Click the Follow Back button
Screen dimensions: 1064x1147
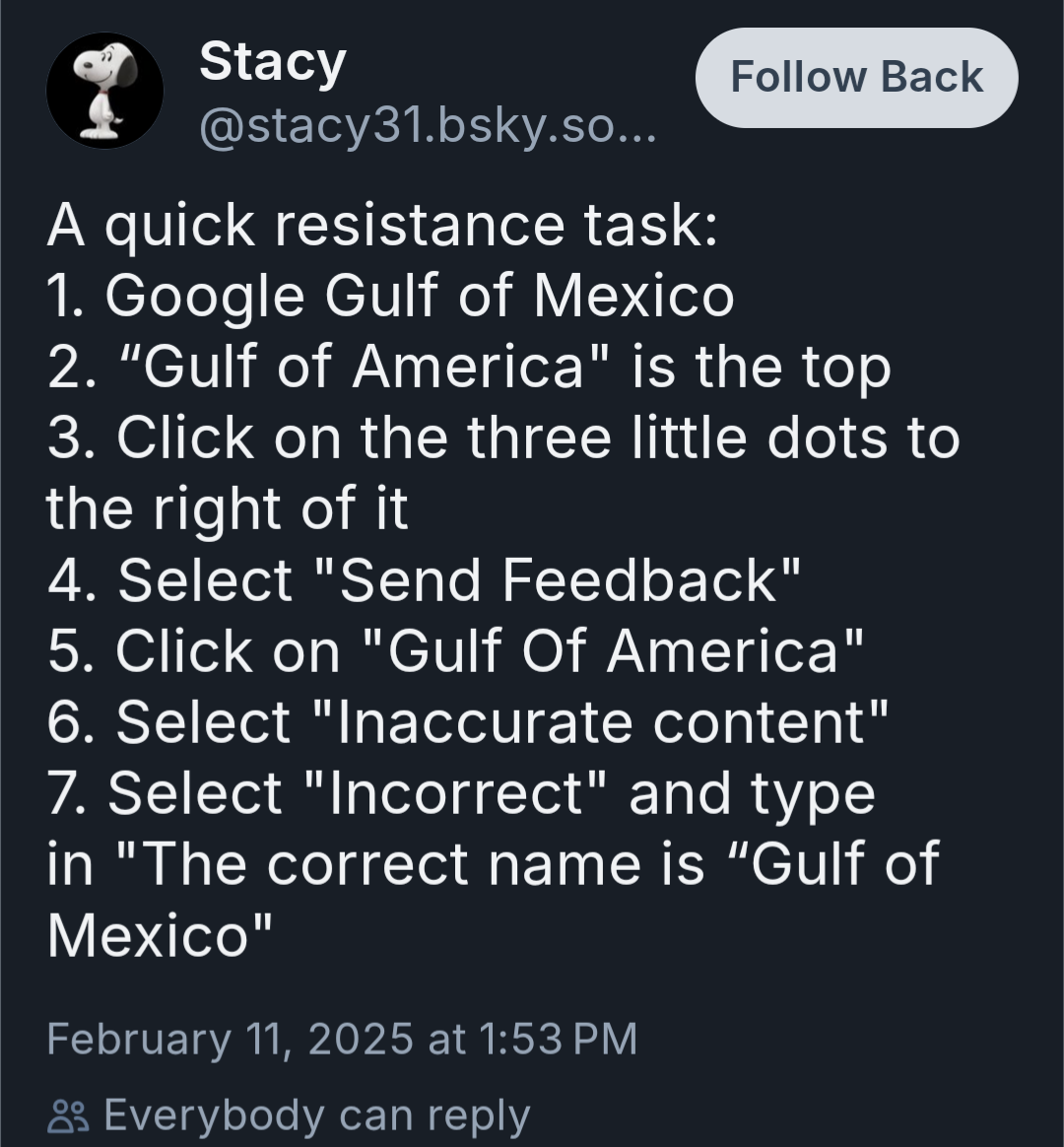856,78
